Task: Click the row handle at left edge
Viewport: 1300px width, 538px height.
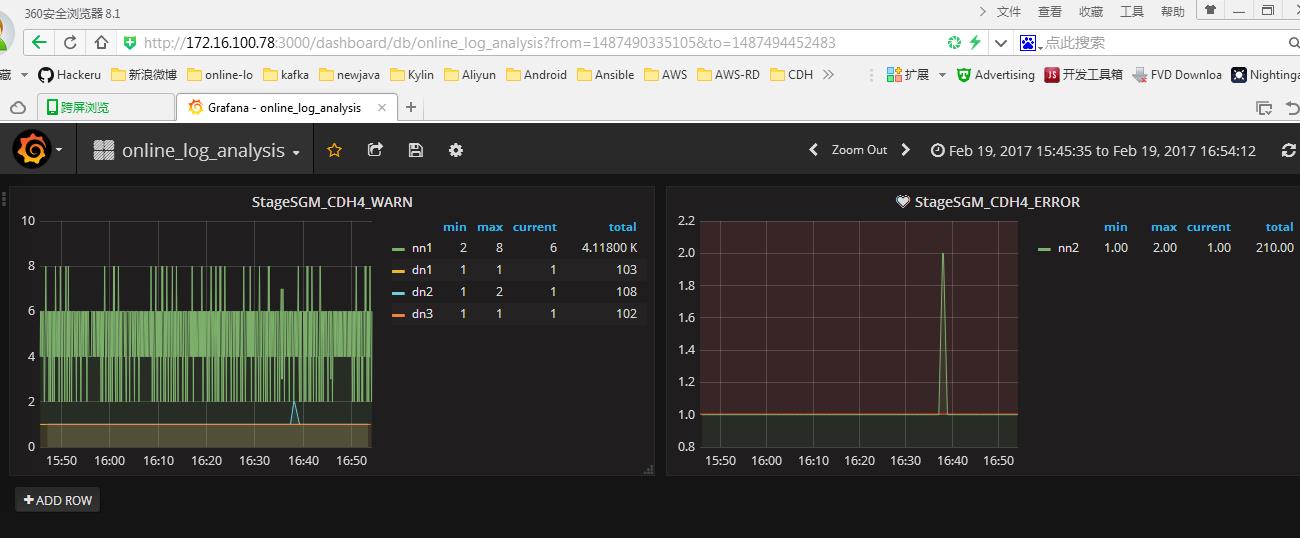Action: pyautogui.click(x=4, y=197)
